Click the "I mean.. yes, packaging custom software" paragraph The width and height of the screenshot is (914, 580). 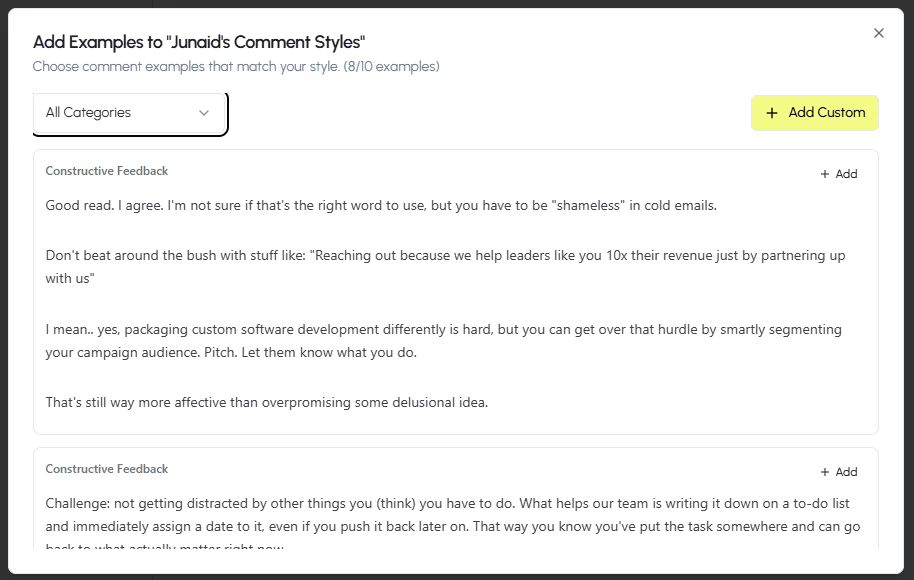(x=443, y=329)
